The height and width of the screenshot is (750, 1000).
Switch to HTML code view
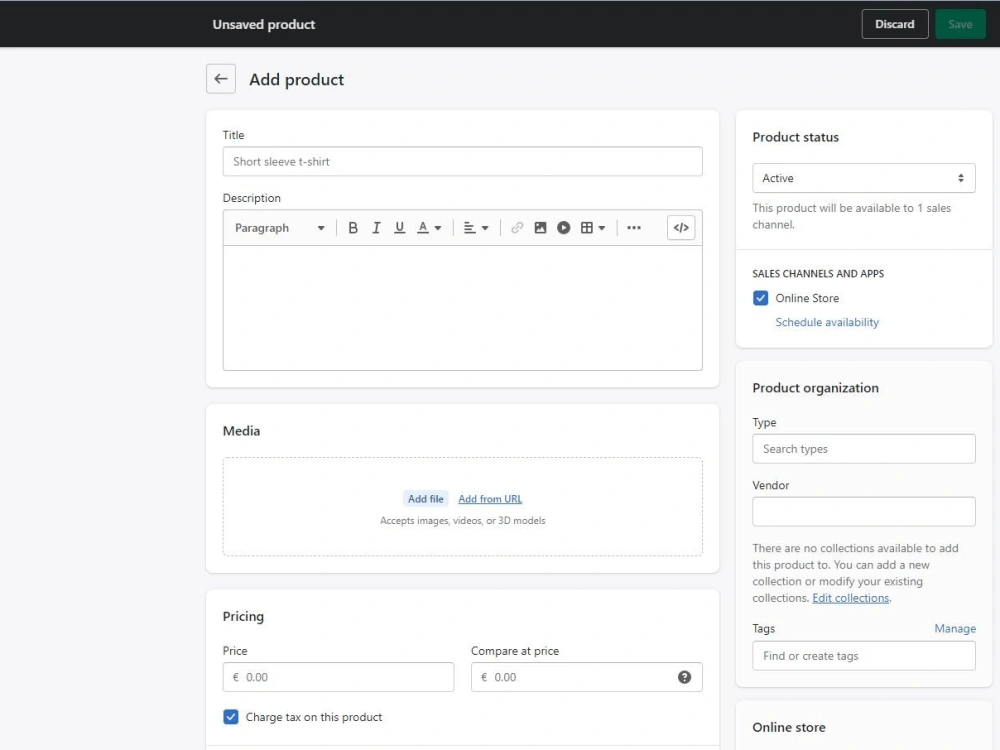coord(681,228)
